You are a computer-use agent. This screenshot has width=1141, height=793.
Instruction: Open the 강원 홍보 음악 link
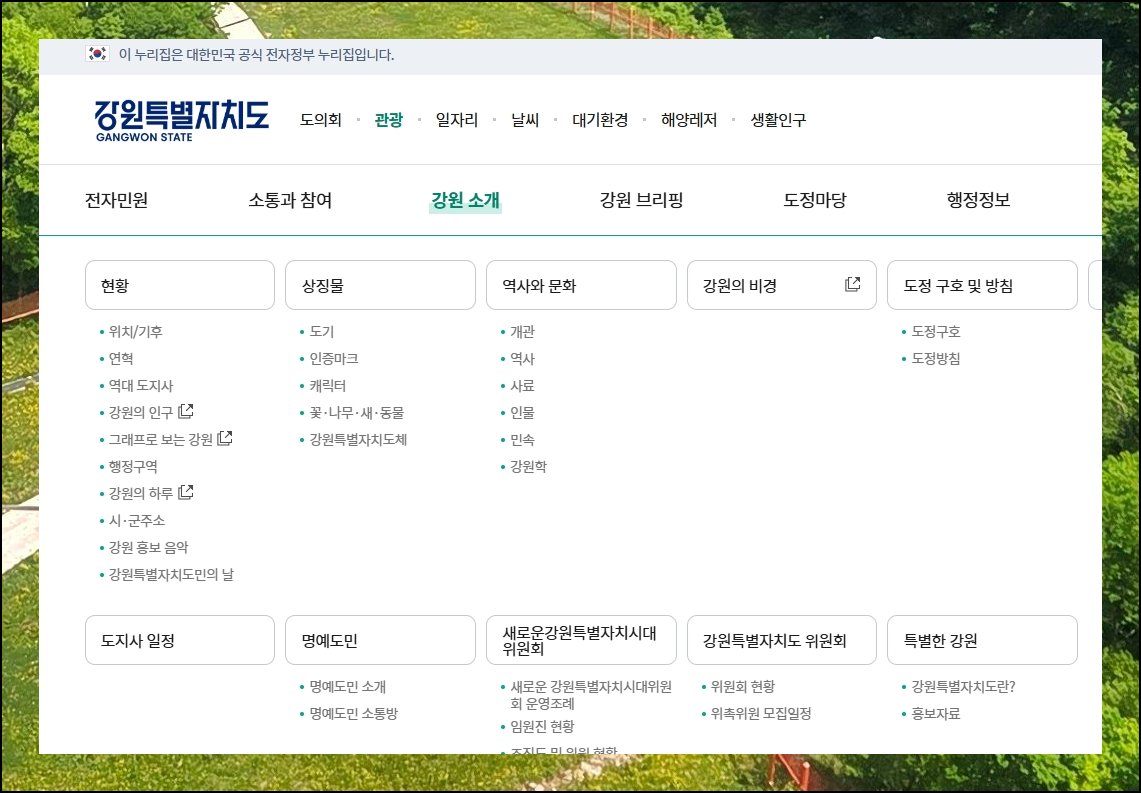148,547
